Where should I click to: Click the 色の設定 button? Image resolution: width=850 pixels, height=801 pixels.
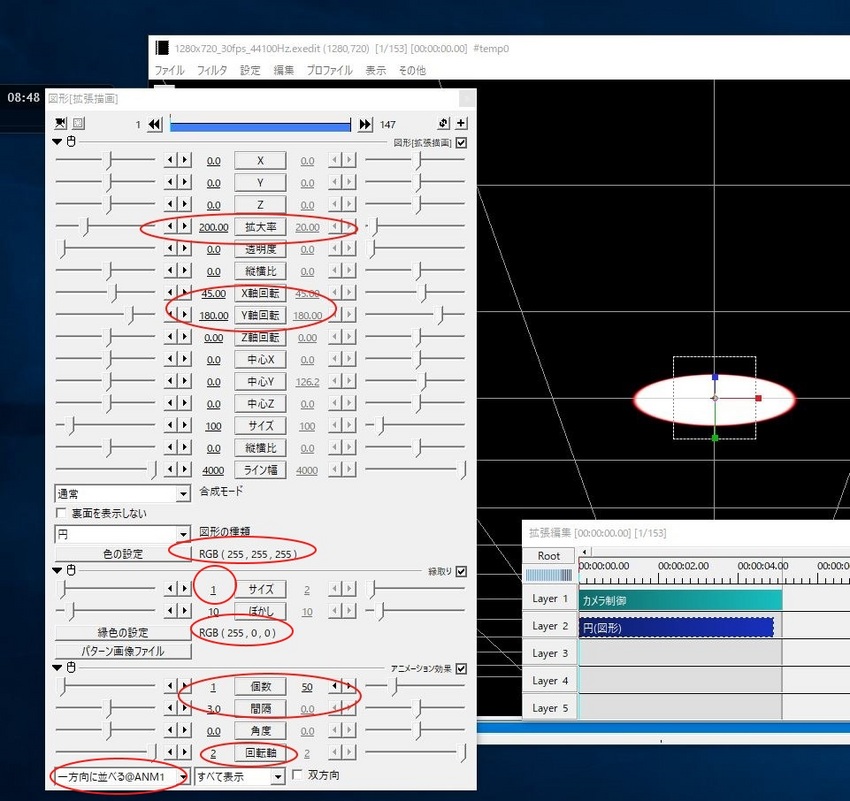[x=123, y=554]
